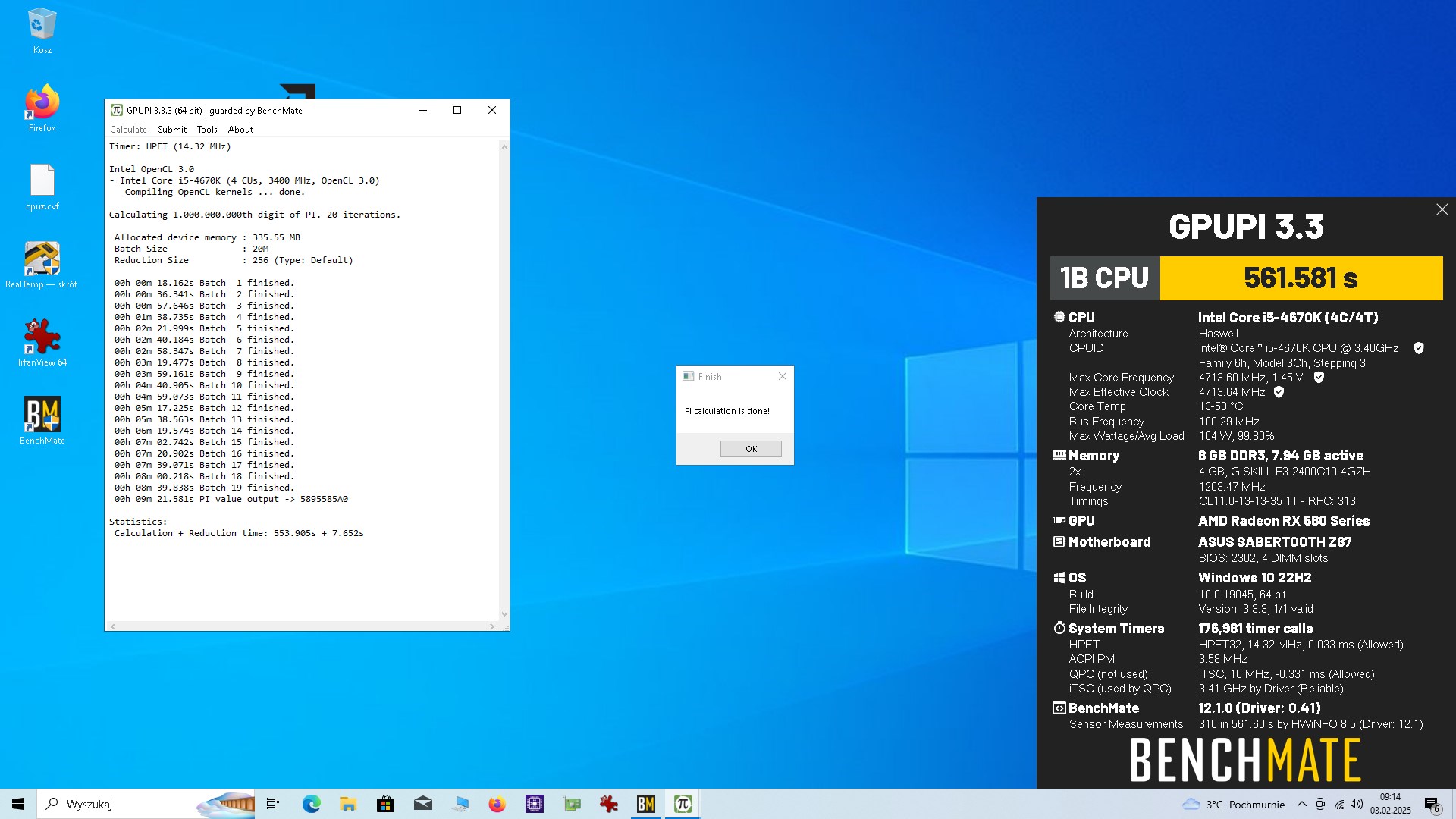
Task: Click the CPUID verified shield icon
Action: pos(1418,348)
